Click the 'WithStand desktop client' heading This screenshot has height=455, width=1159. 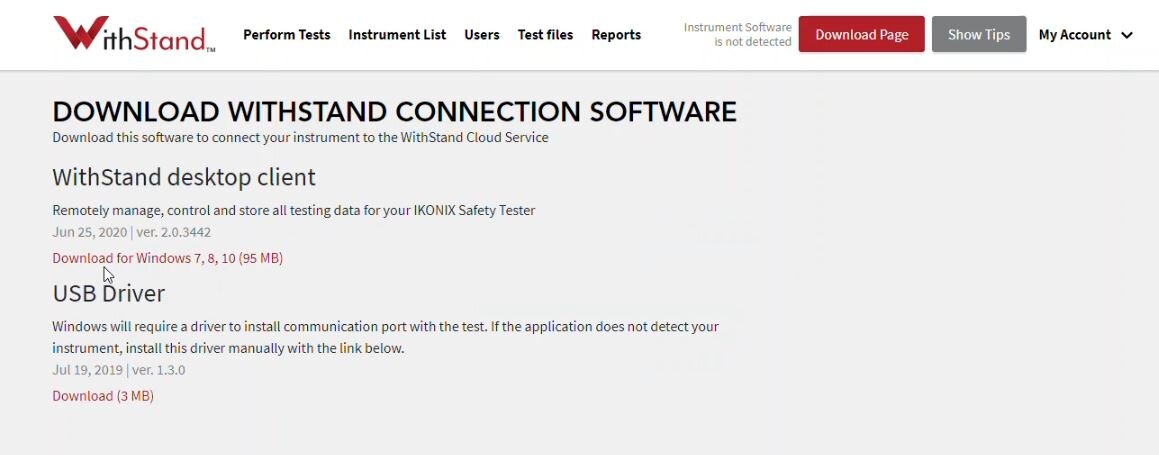click(184, 177)
